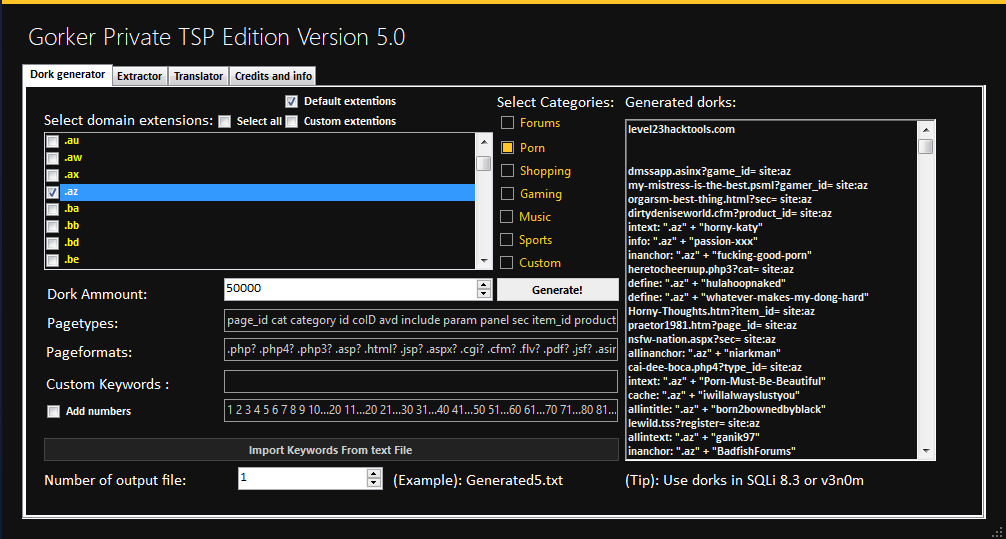Tick the Shopping category checkbox
The height and width of the screenshot is (539, 1006).
507,171
